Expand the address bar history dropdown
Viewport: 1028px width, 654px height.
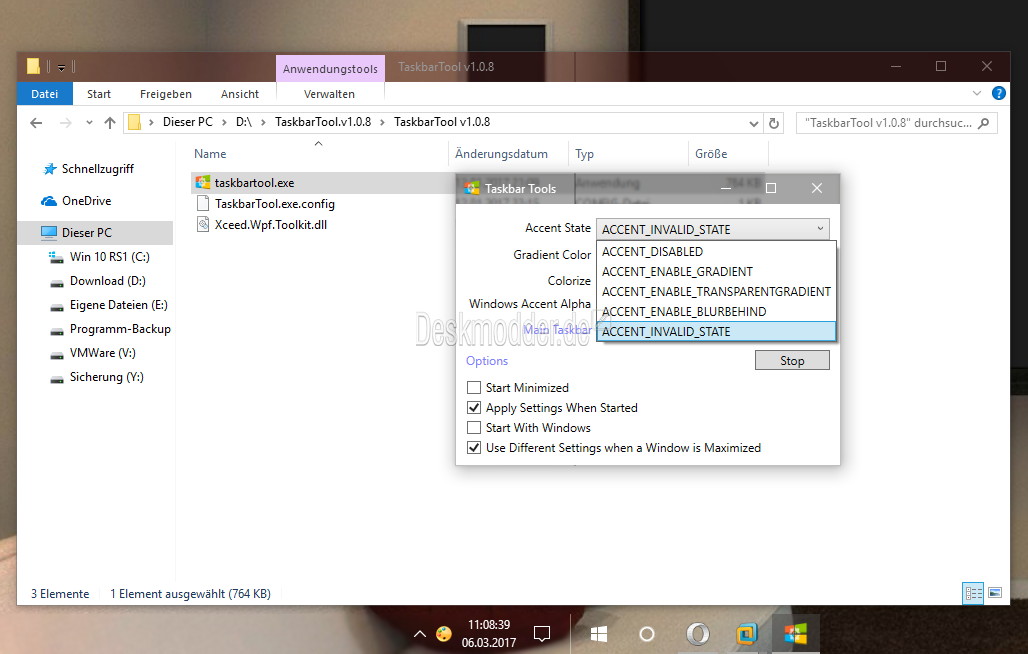(x=753, y=123)
